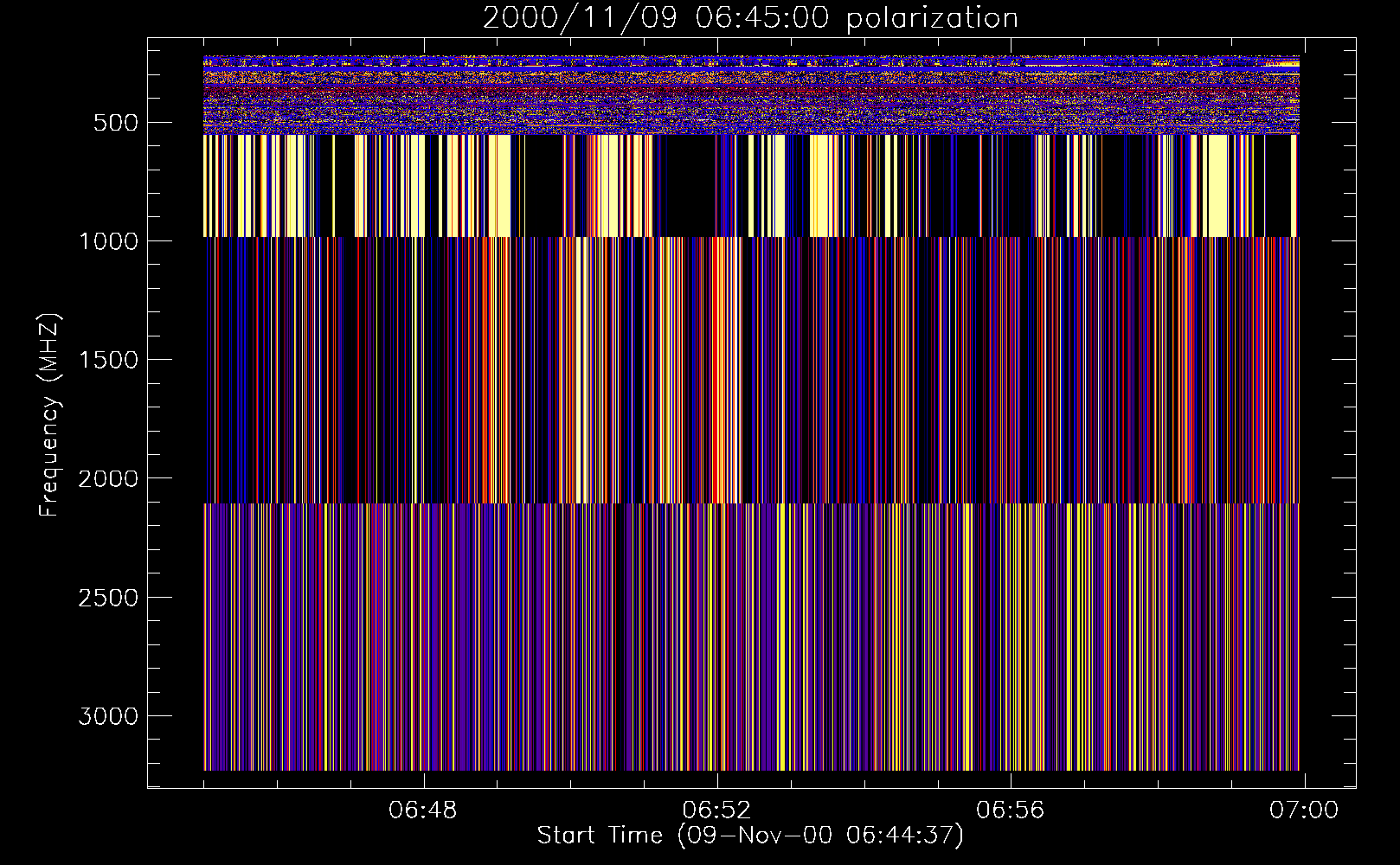
Task: Click the plot title "2000/11/09 06:45:00 polarization"
Action: [x=750, y=18]
